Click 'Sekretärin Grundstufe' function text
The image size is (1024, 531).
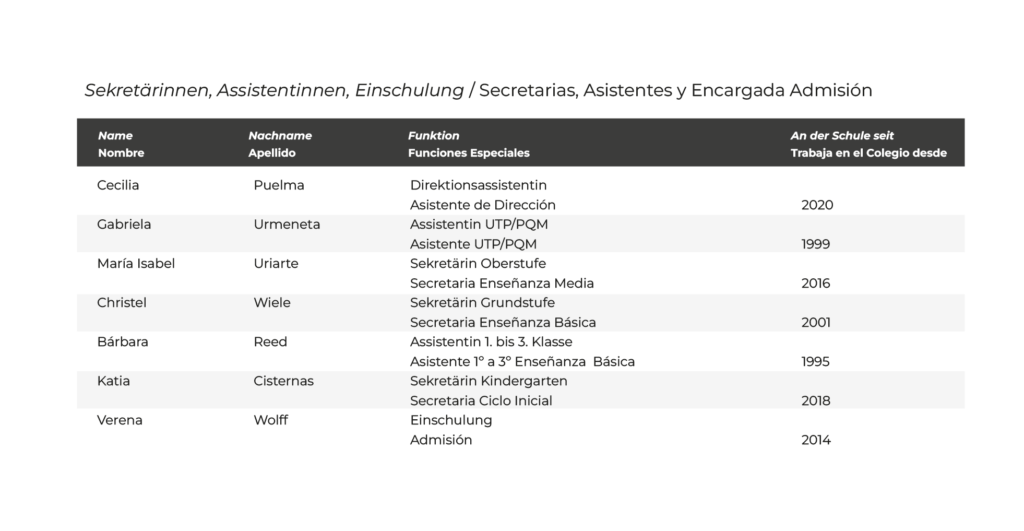tap(482, 302)
